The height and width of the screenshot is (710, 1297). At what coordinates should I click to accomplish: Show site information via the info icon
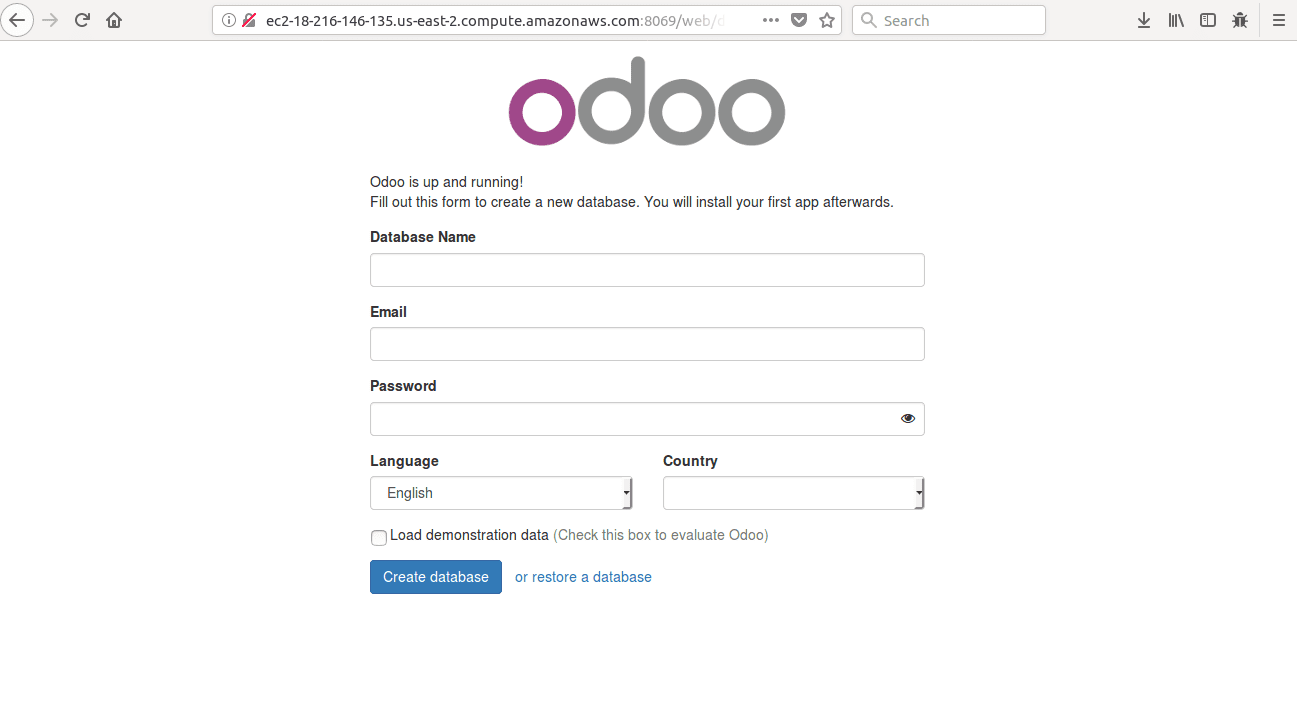pos(228,20)
